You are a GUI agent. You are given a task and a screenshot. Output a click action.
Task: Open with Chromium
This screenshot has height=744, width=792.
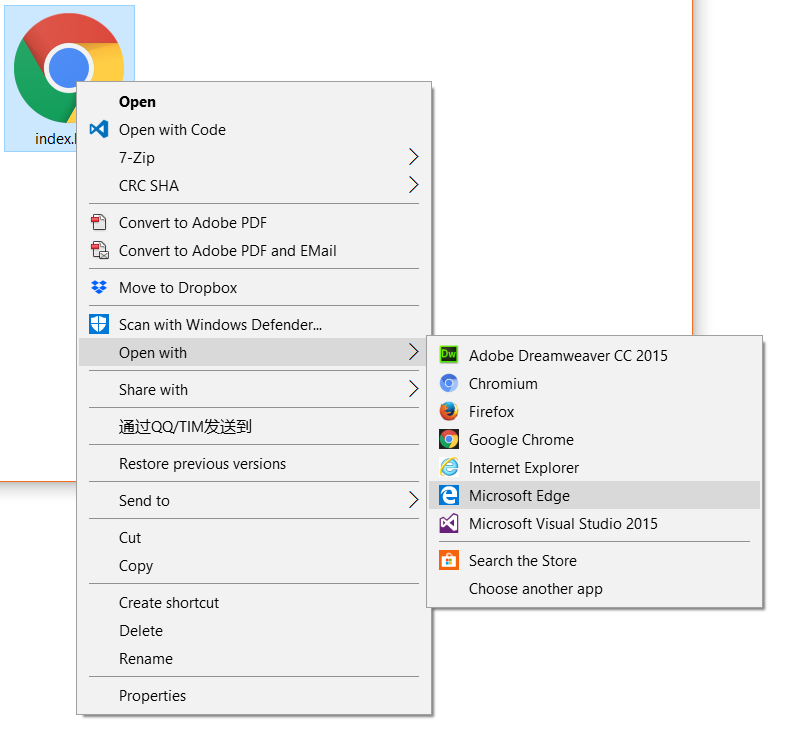[x=595, y=383]
